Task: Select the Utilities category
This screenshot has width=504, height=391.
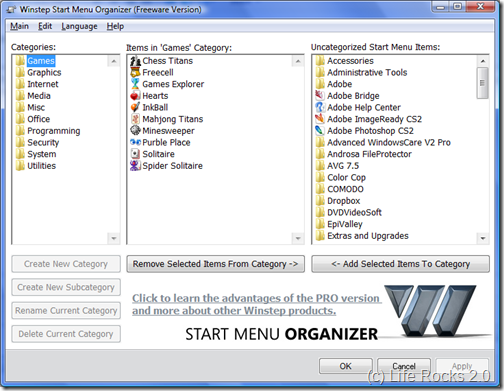Action: tap(42, 166)
